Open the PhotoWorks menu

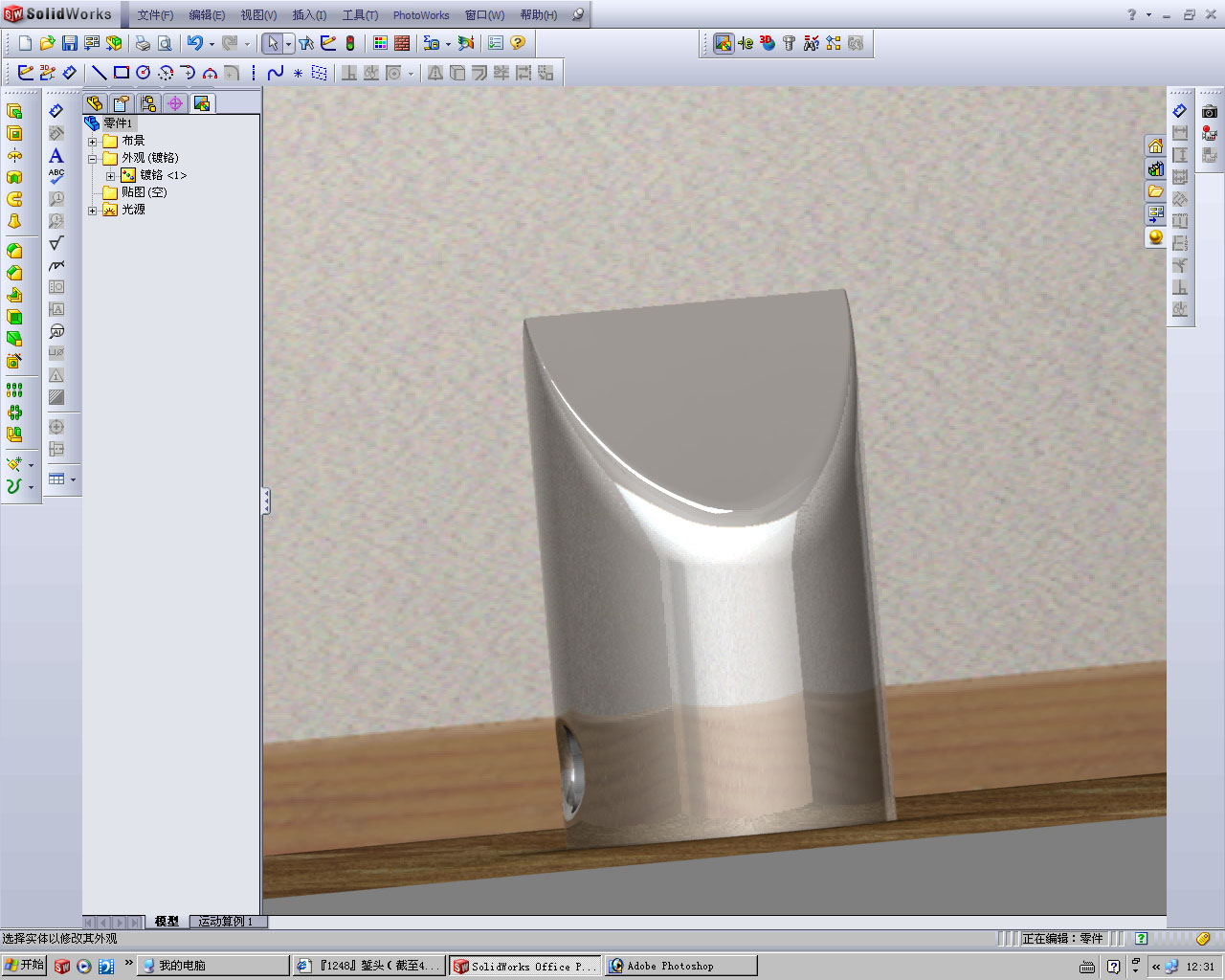tap(421, 15)
